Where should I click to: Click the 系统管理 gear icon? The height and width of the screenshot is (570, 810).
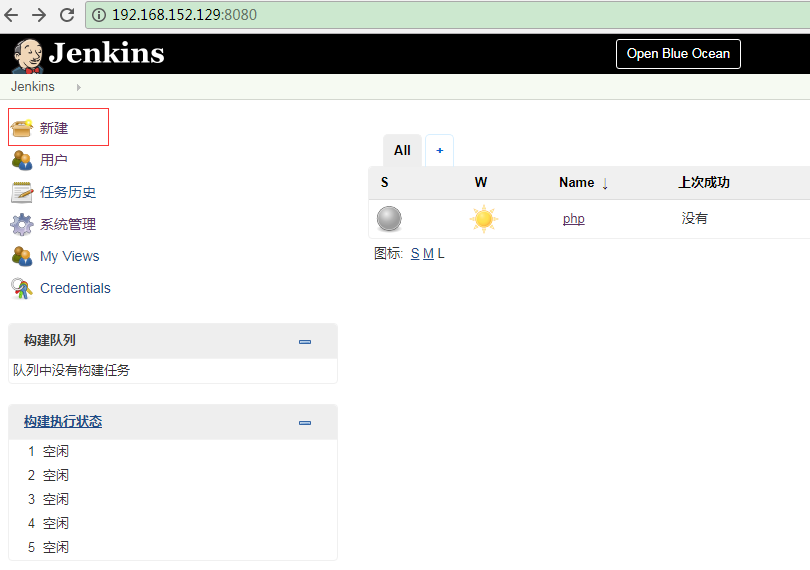point(22,224)
